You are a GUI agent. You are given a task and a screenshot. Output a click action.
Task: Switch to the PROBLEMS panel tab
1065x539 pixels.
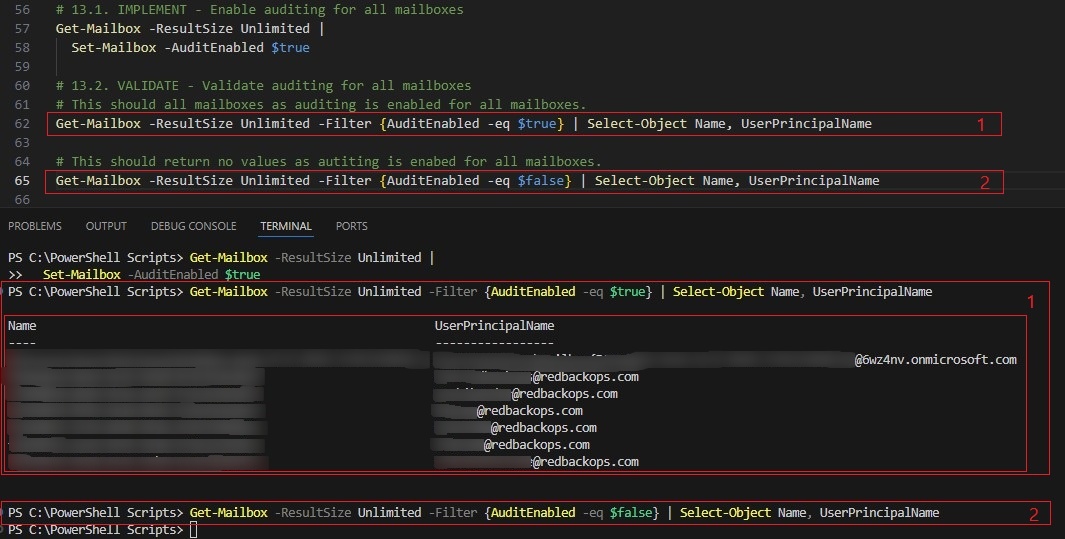(35, 226)
